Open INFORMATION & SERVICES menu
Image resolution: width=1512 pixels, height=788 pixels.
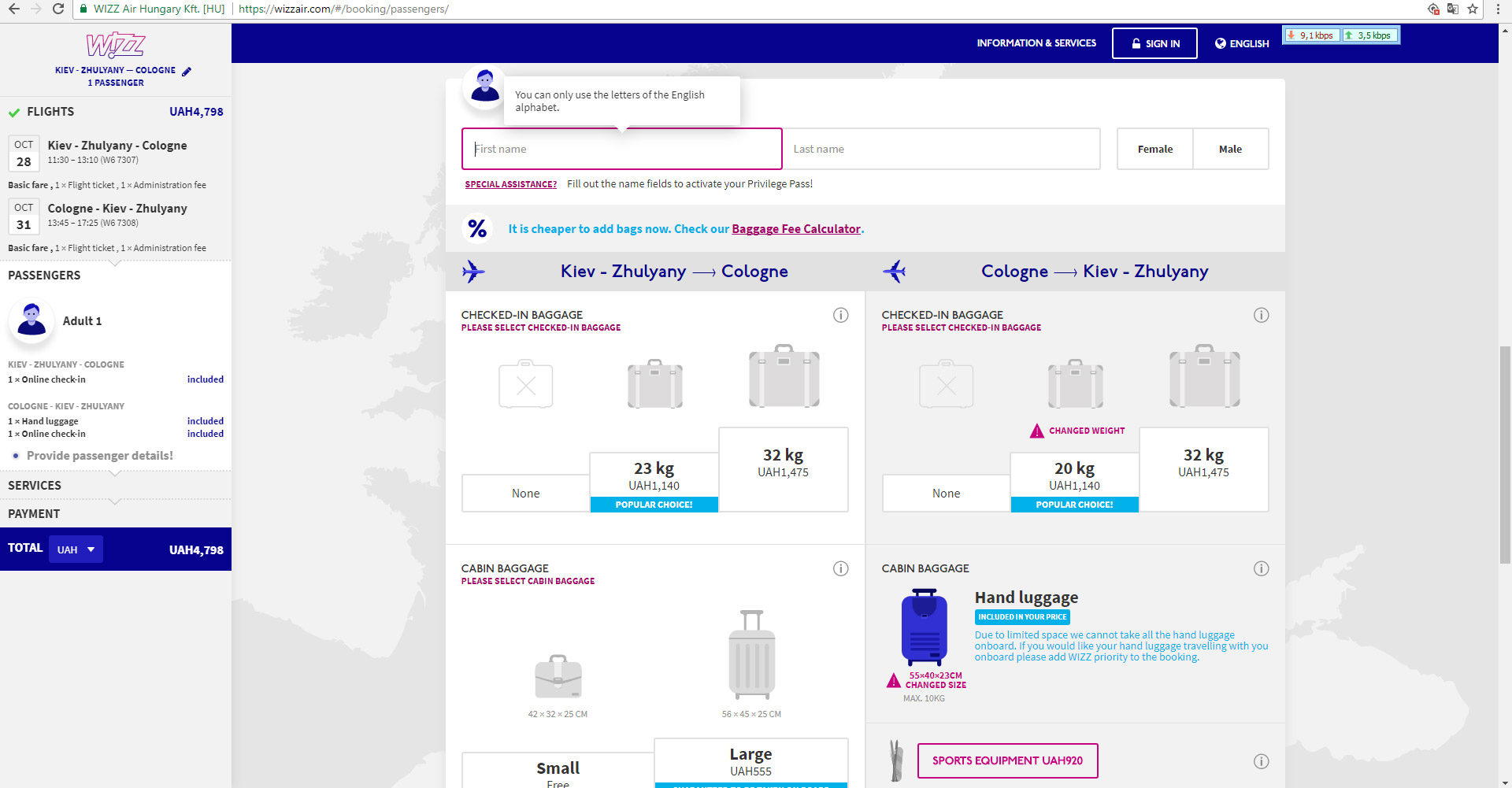(x=1036, y=43)
